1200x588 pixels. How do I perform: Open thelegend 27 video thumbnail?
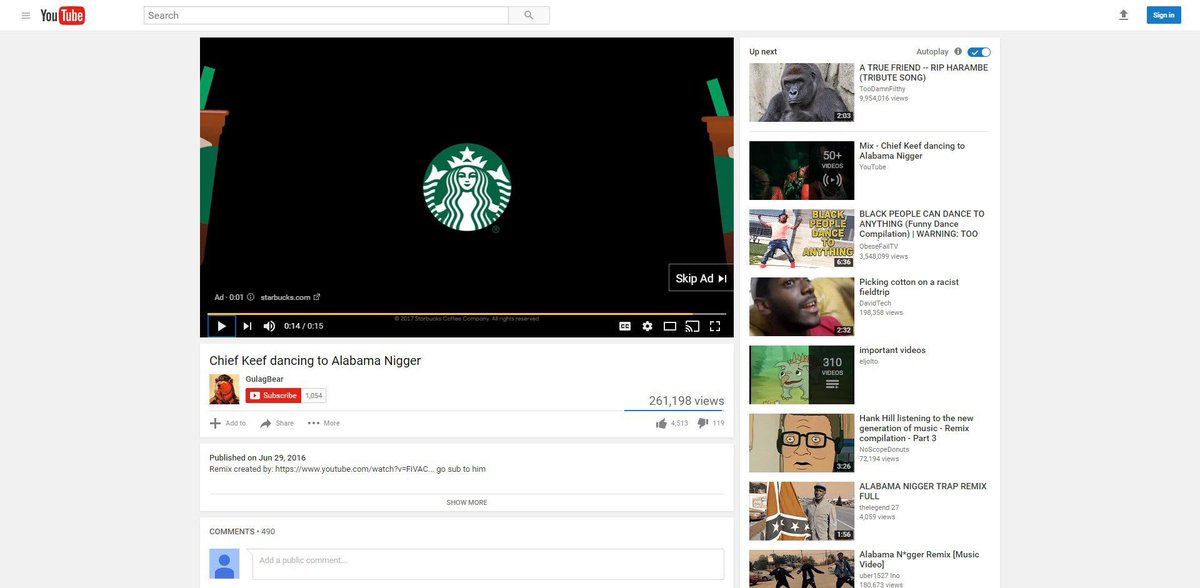tap(802, 511)
